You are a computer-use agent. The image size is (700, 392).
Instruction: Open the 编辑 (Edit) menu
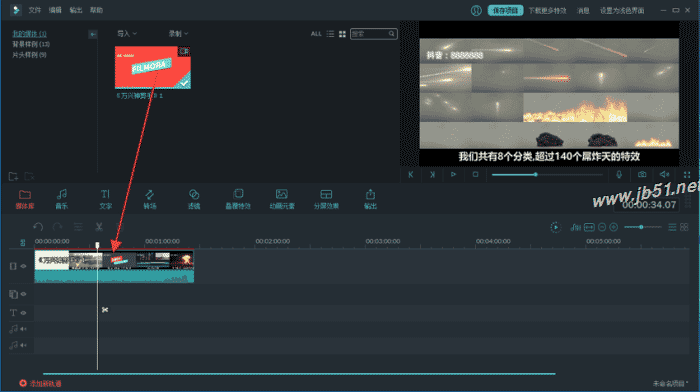(55, 10)
